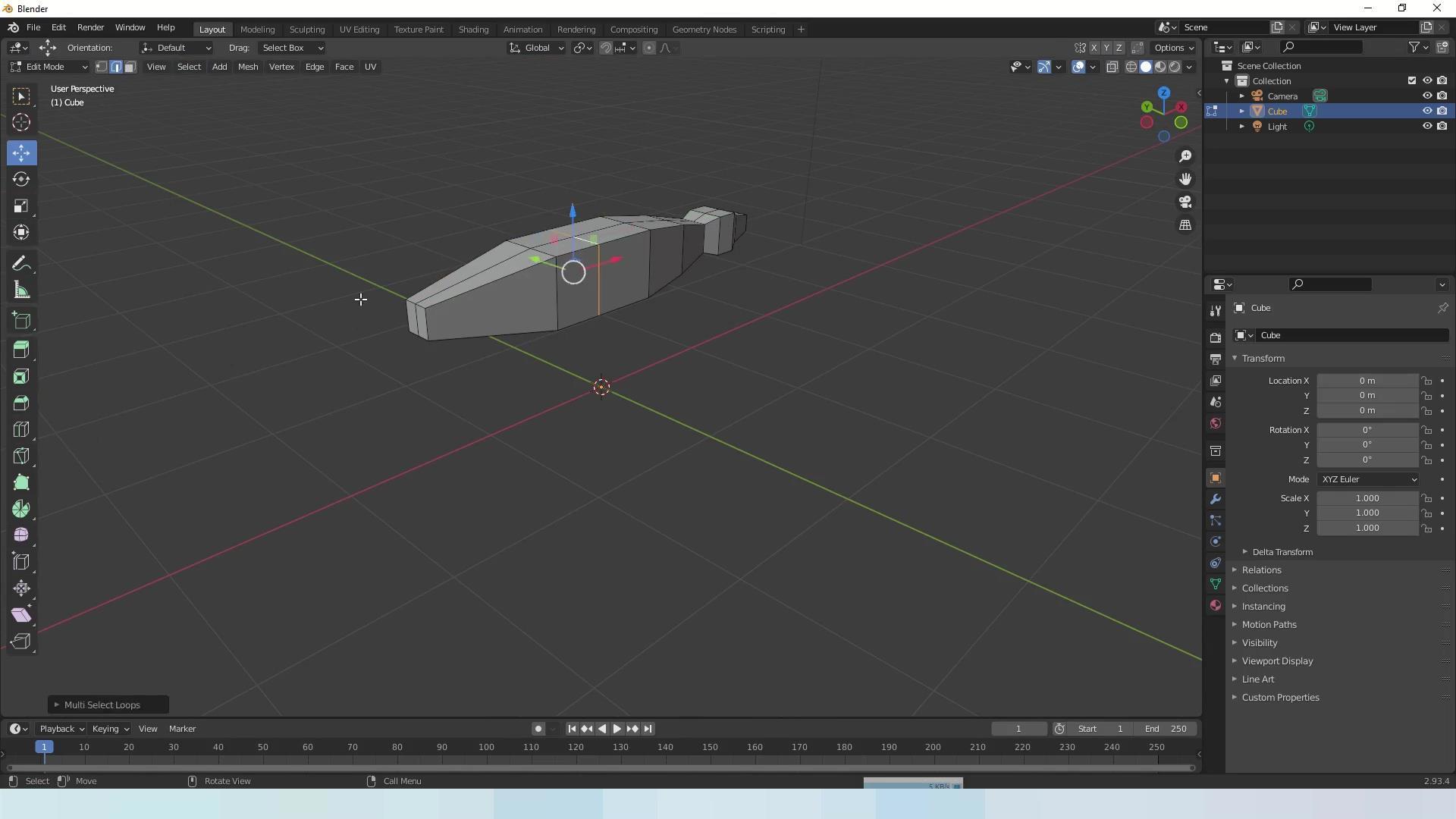Expand the Multi Select Loops panel
1456x819 pixels.
pyautogui.click(x=102, y=705)
